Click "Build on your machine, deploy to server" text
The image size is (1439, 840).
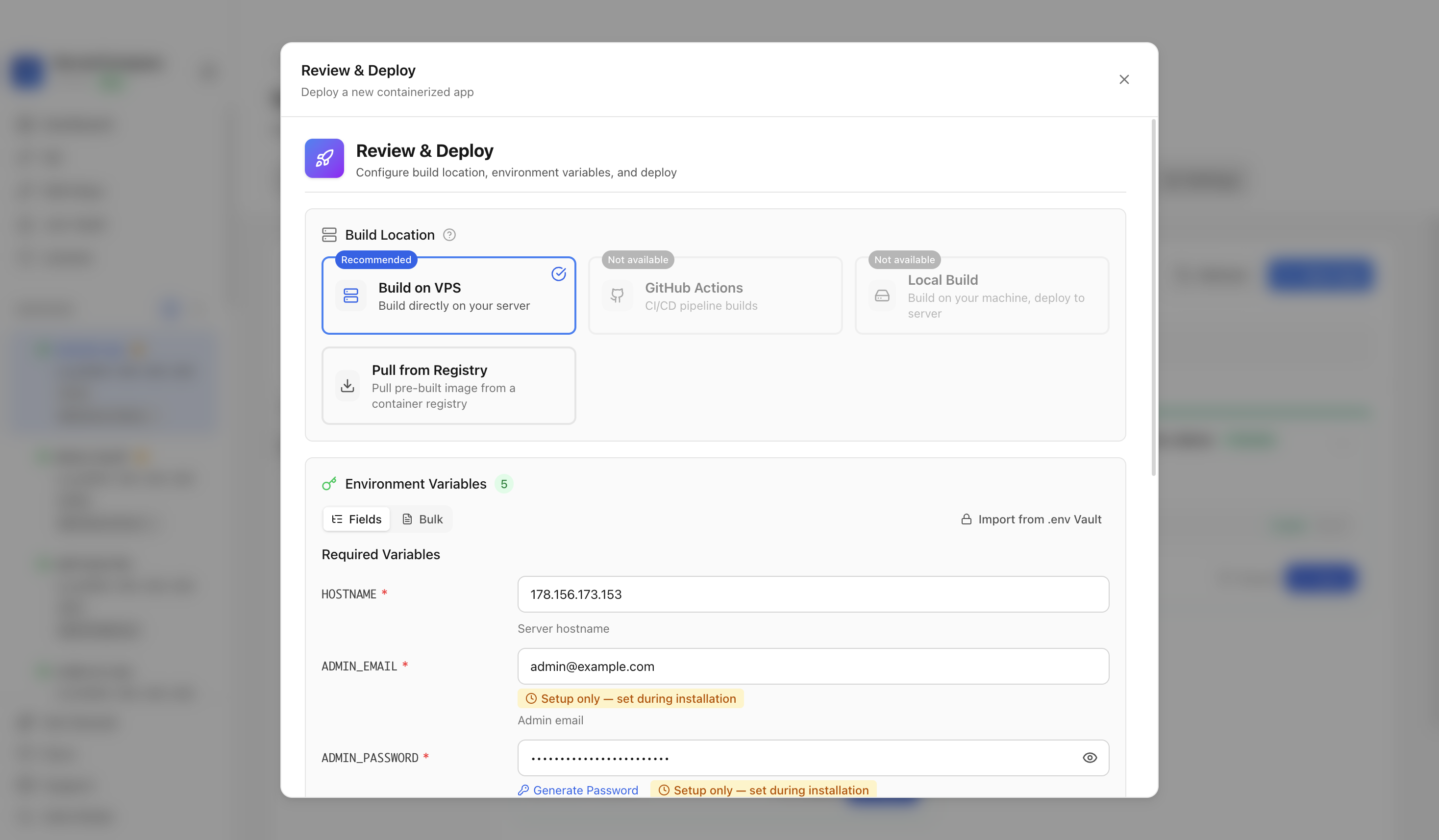tap(996, 305)
